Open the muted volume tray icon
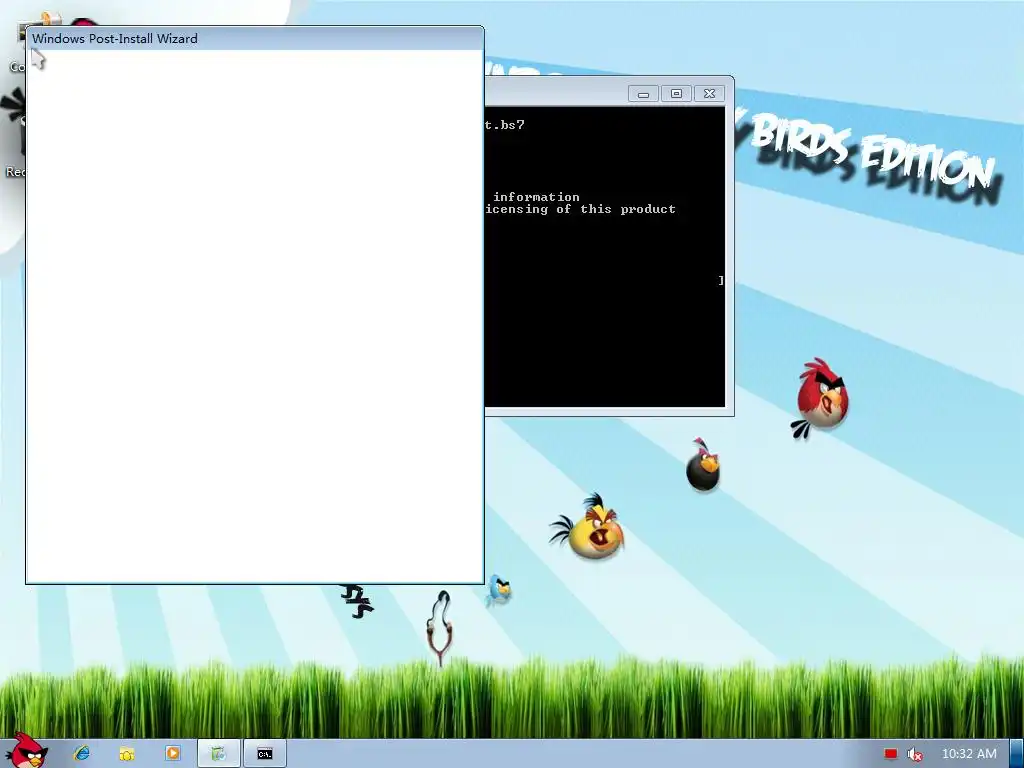The height and width of the screenshot is (768, 1024). 915,754
